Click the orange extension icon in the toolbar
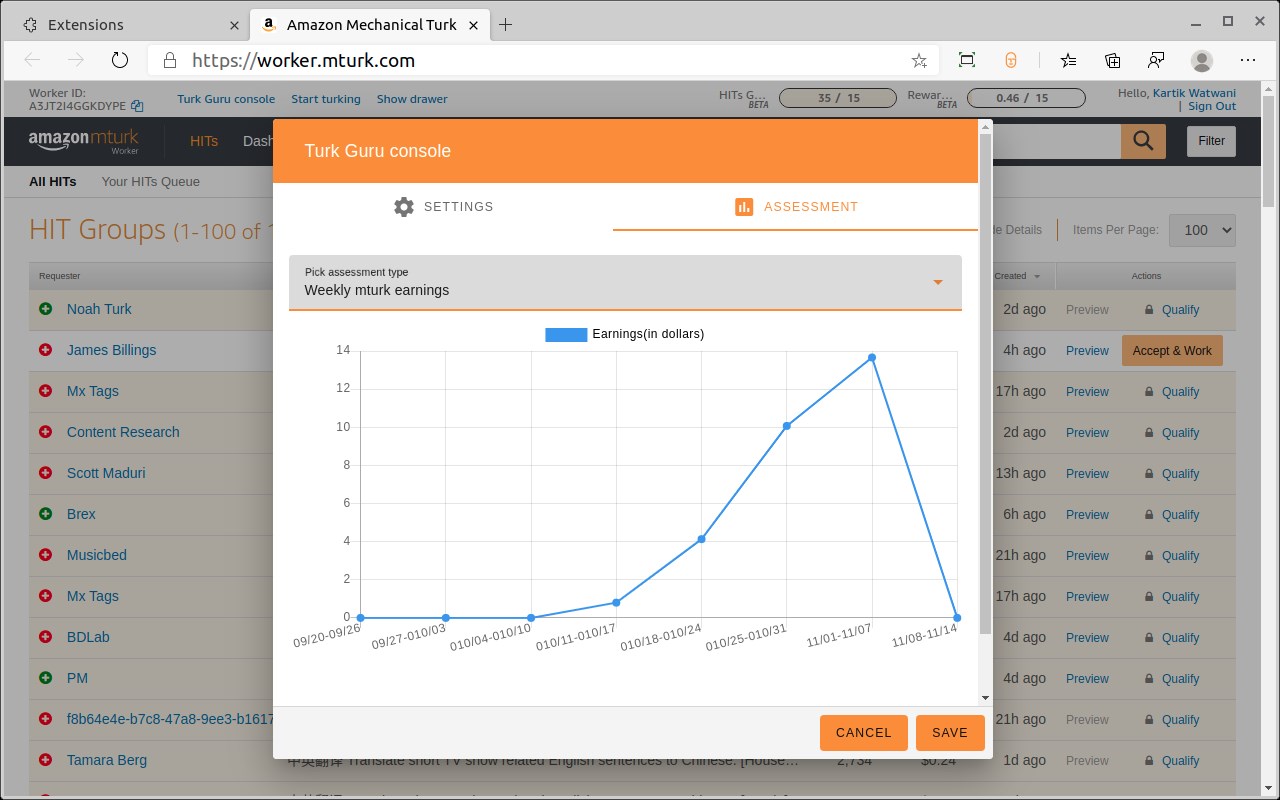1280x800 pixels. 1011,60
